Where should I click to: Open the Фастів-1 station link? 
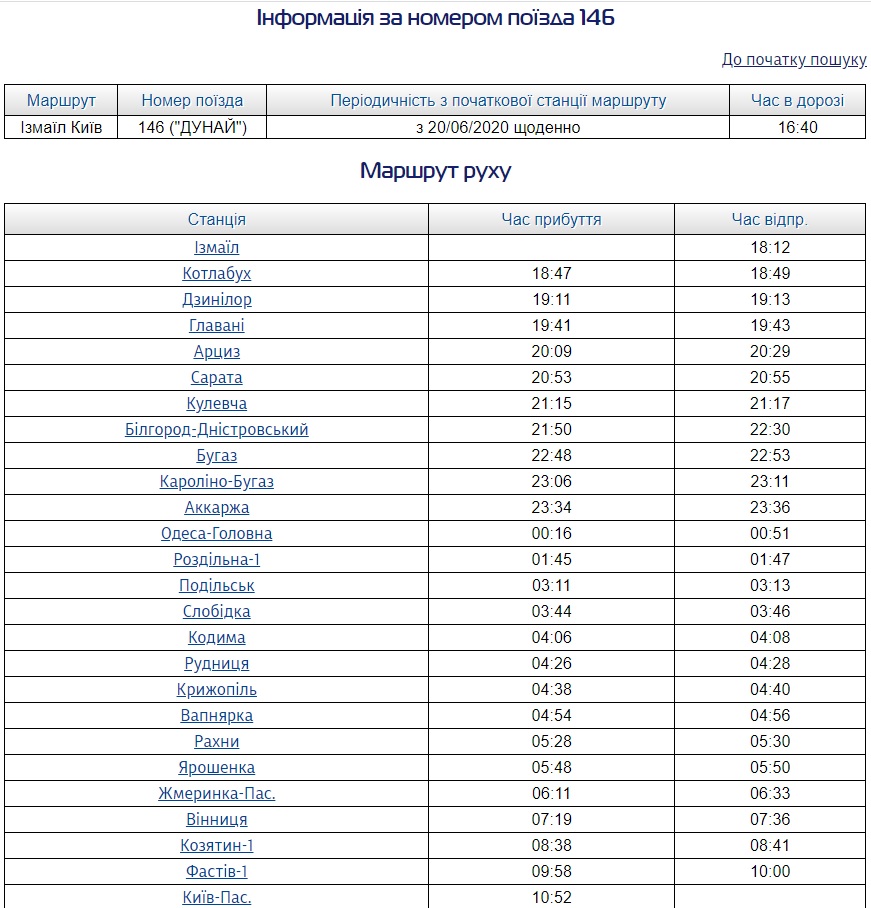[217, 872]
